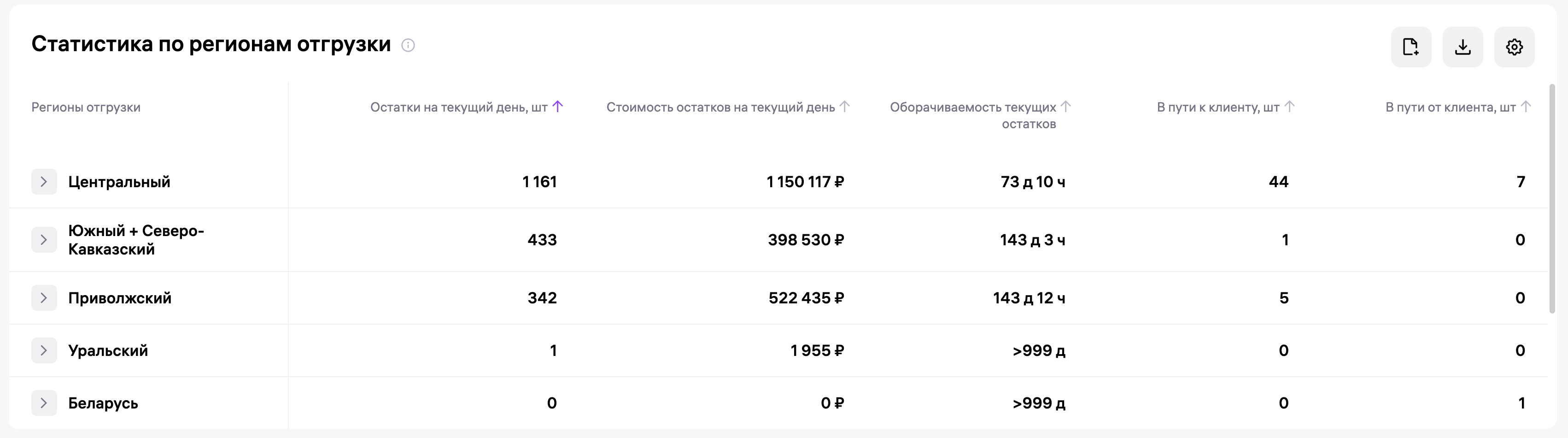
Task: Click the Регионы отгрузки column header
Action: tap(86, 107)
